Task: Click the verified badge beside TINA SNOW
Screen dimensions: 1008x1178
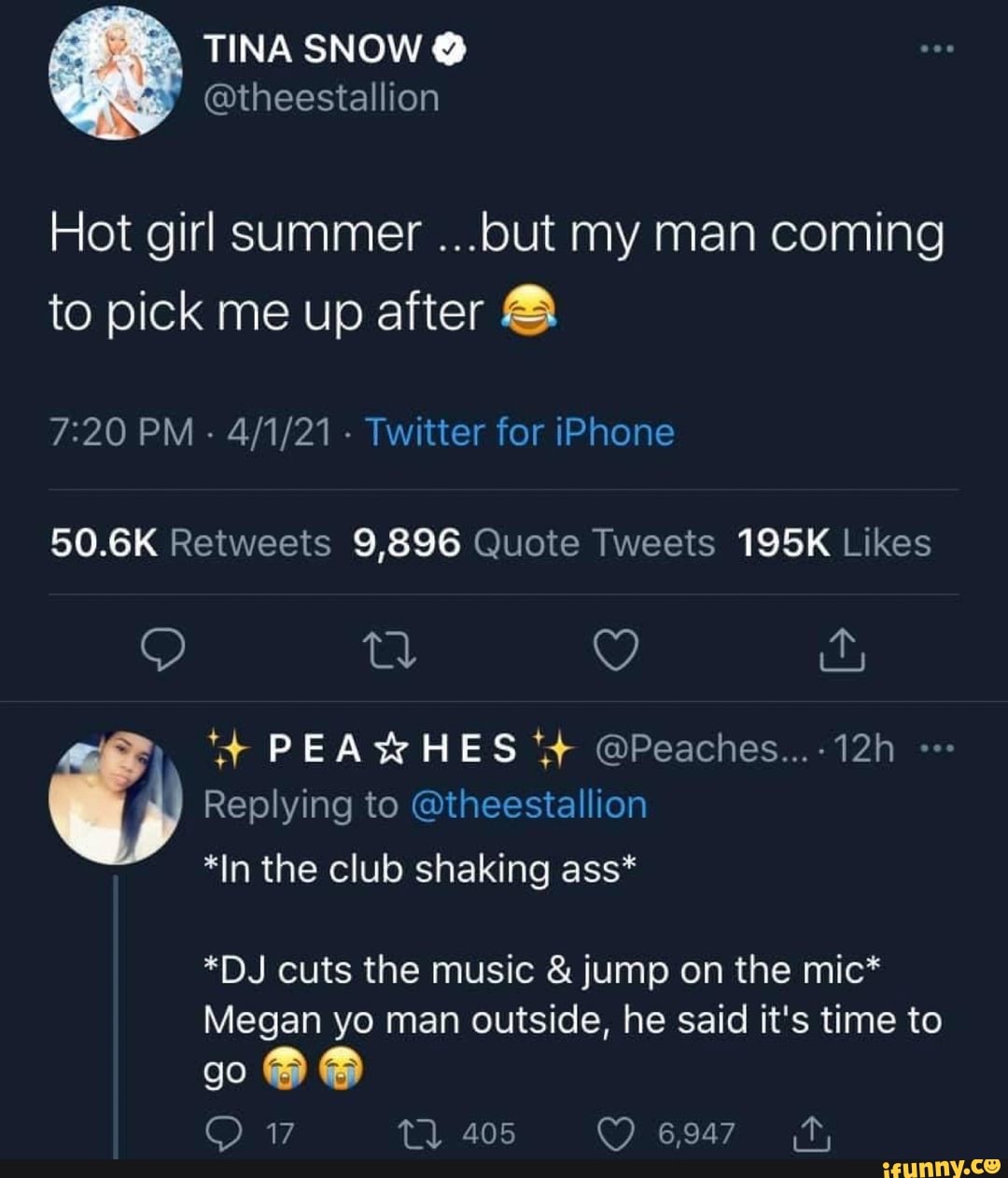Action: [x=450, y=50]
